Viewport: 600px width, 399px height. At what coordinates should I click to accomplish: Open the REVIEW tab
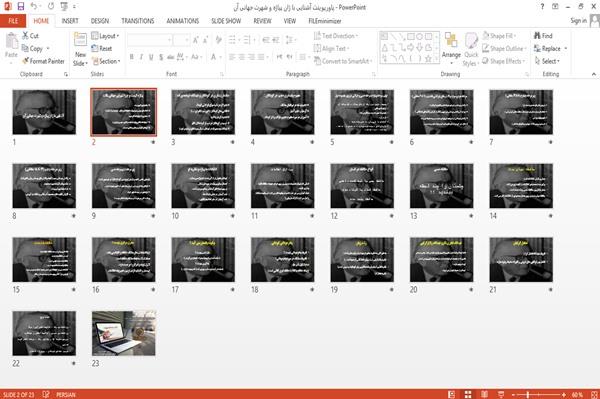pyautogui.click(x=262, y=21)
